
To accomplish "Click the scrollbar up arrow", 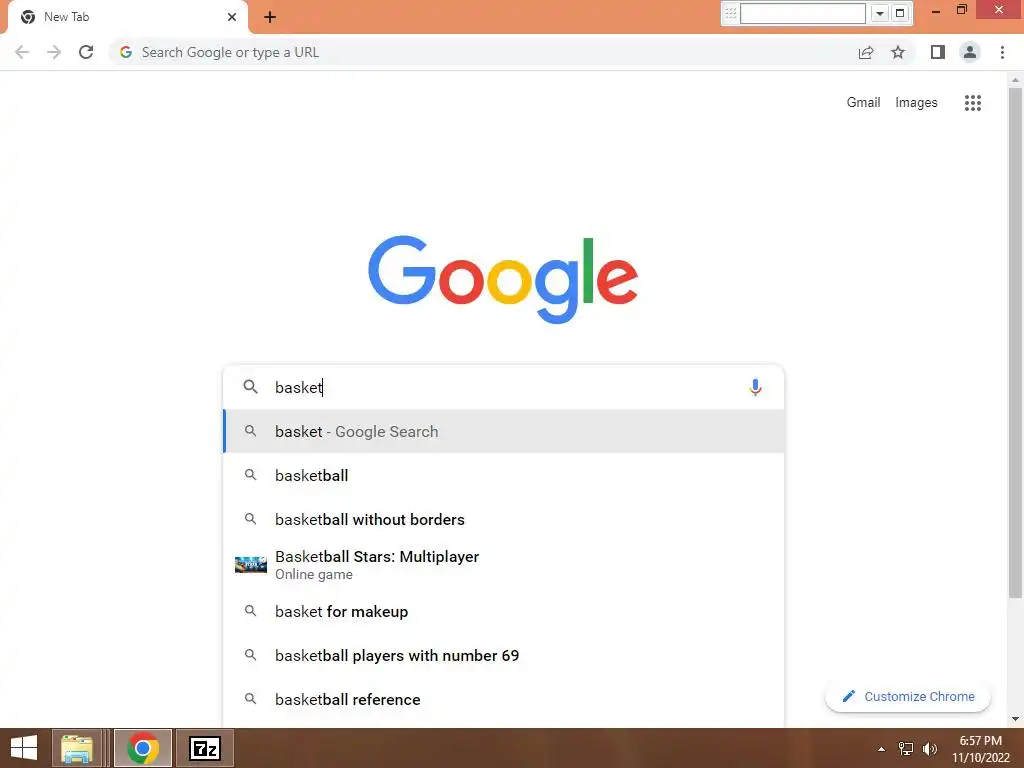I will (1014, 80).
